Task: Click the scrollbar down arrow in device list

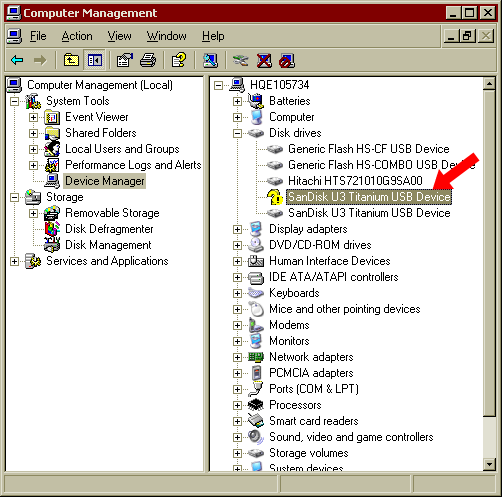Action: [489, 464]
